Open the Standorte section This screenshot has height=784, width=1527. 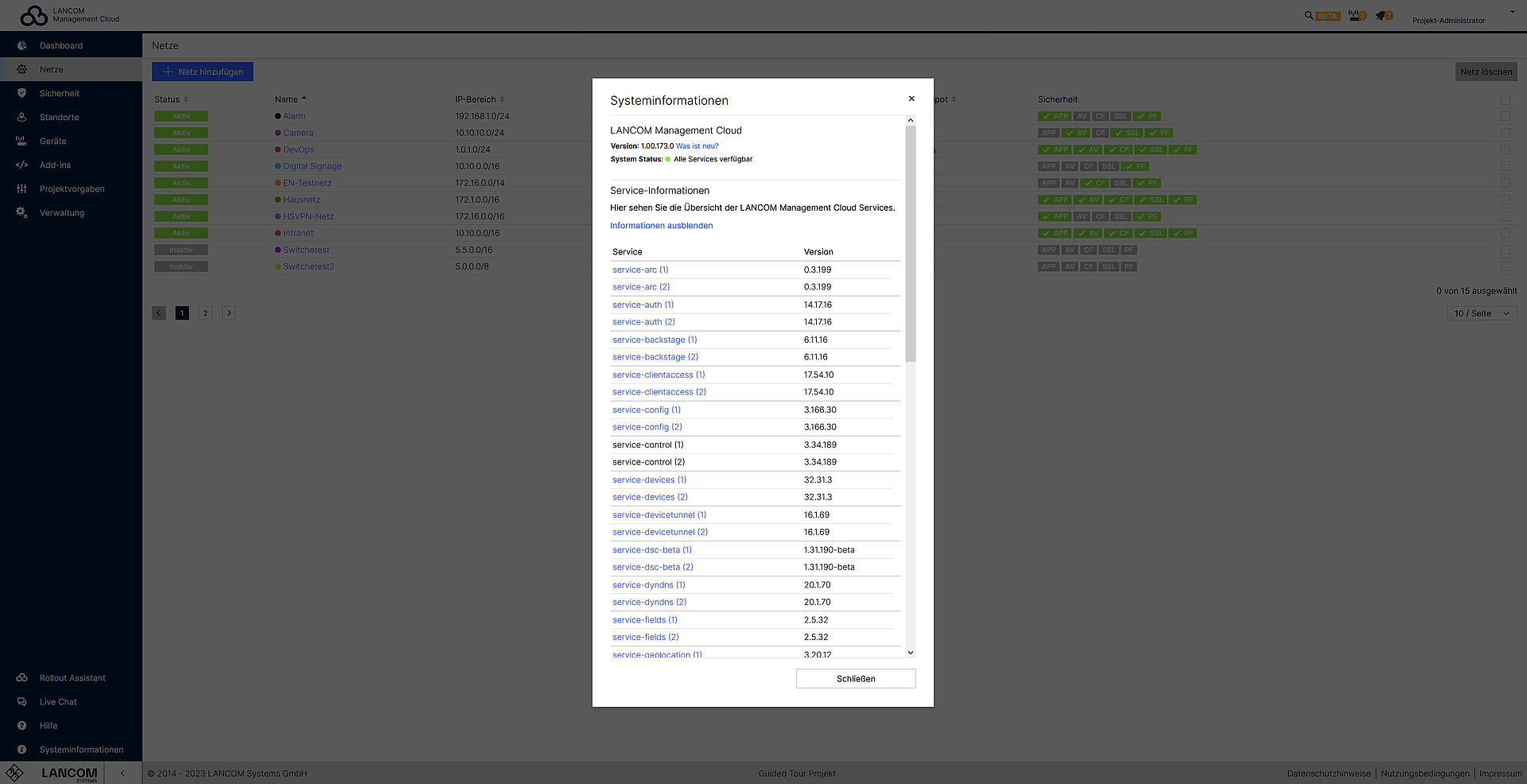pos(60,117)
